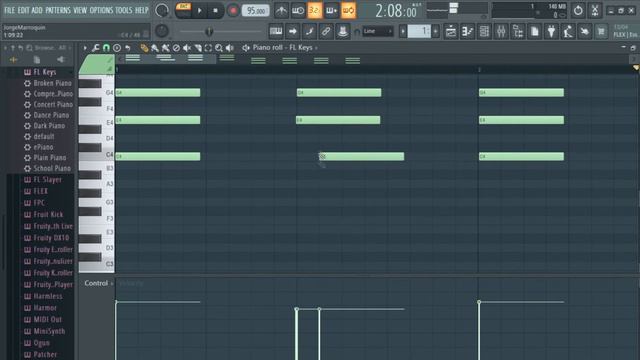Click the speaker icon at browser top
The height and width of the screenshot is (360, 640).
coord(61,60)
